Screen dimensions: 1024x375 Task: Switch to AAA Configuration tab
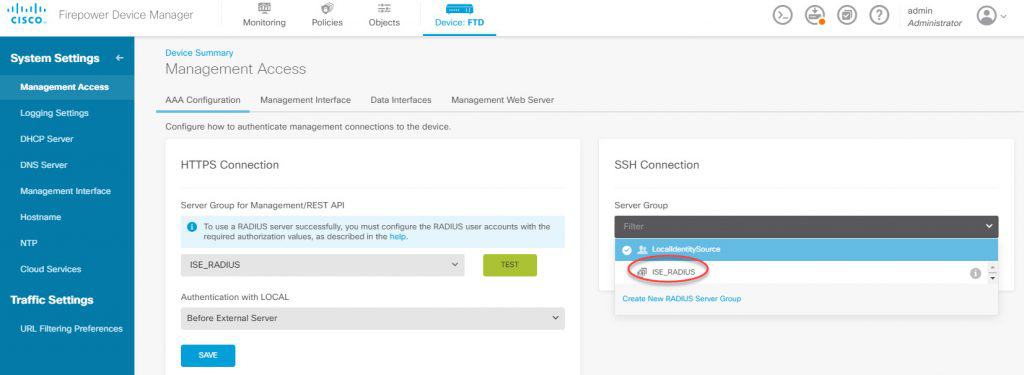203,100
